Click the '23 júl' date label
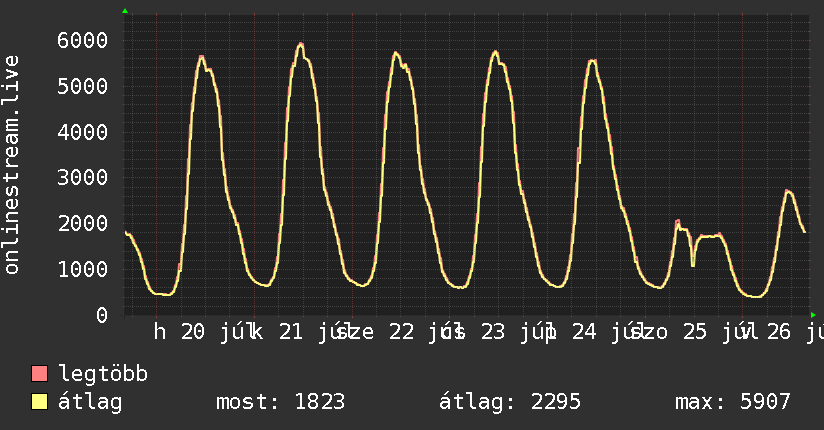Image resolution: width=824 pixels, height=430 pixels. click(x=518, y=332)
